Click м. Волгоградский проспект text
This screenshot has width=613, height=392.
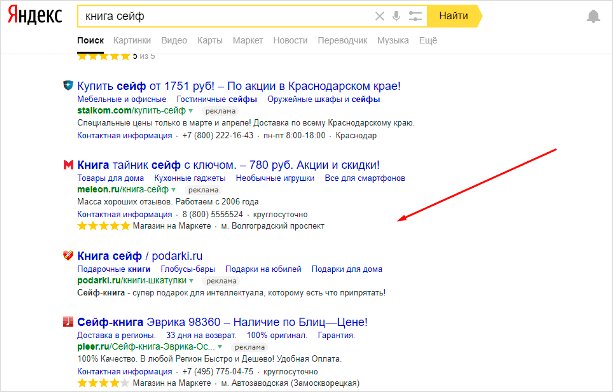273,226
